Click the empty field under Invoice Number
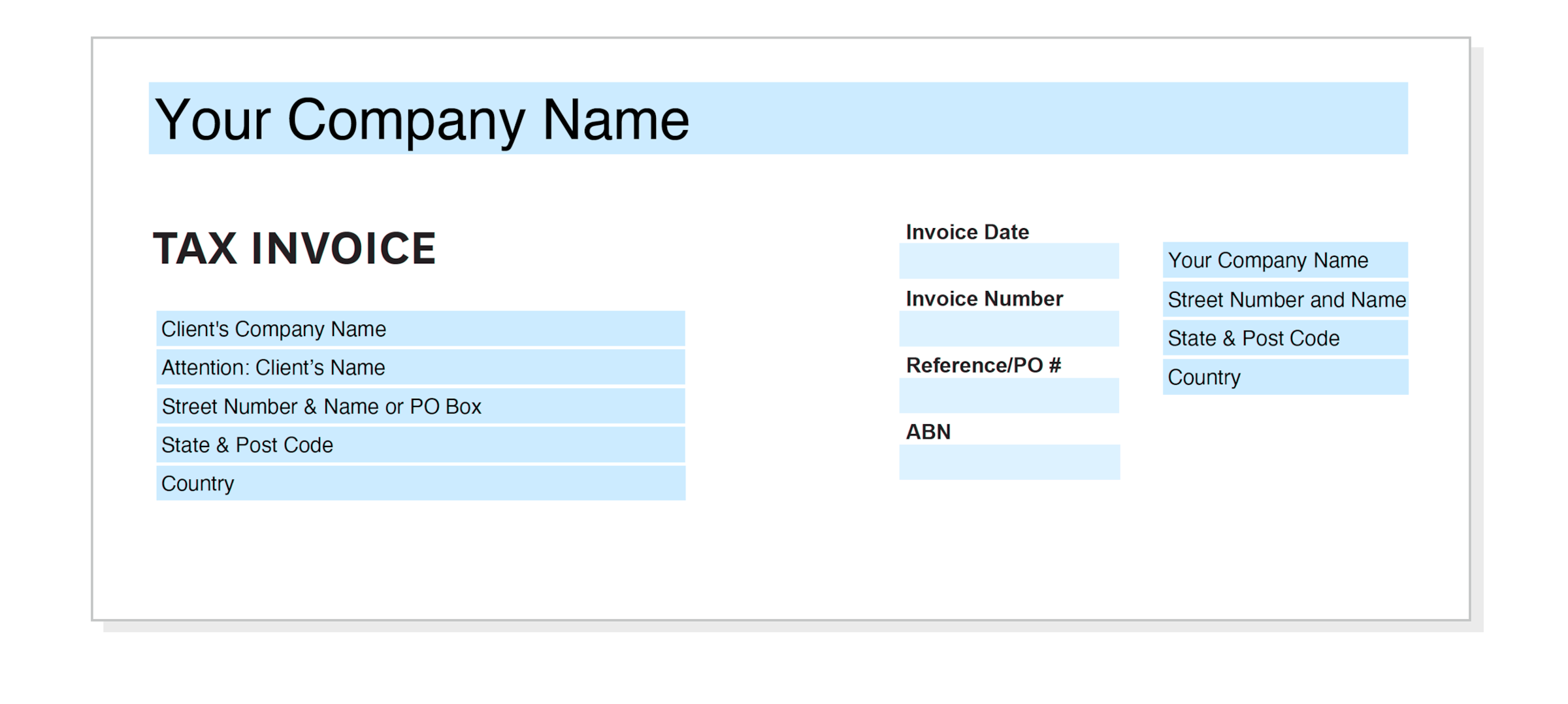This screenshot has height=704, width=1568. click(1009, 329)
